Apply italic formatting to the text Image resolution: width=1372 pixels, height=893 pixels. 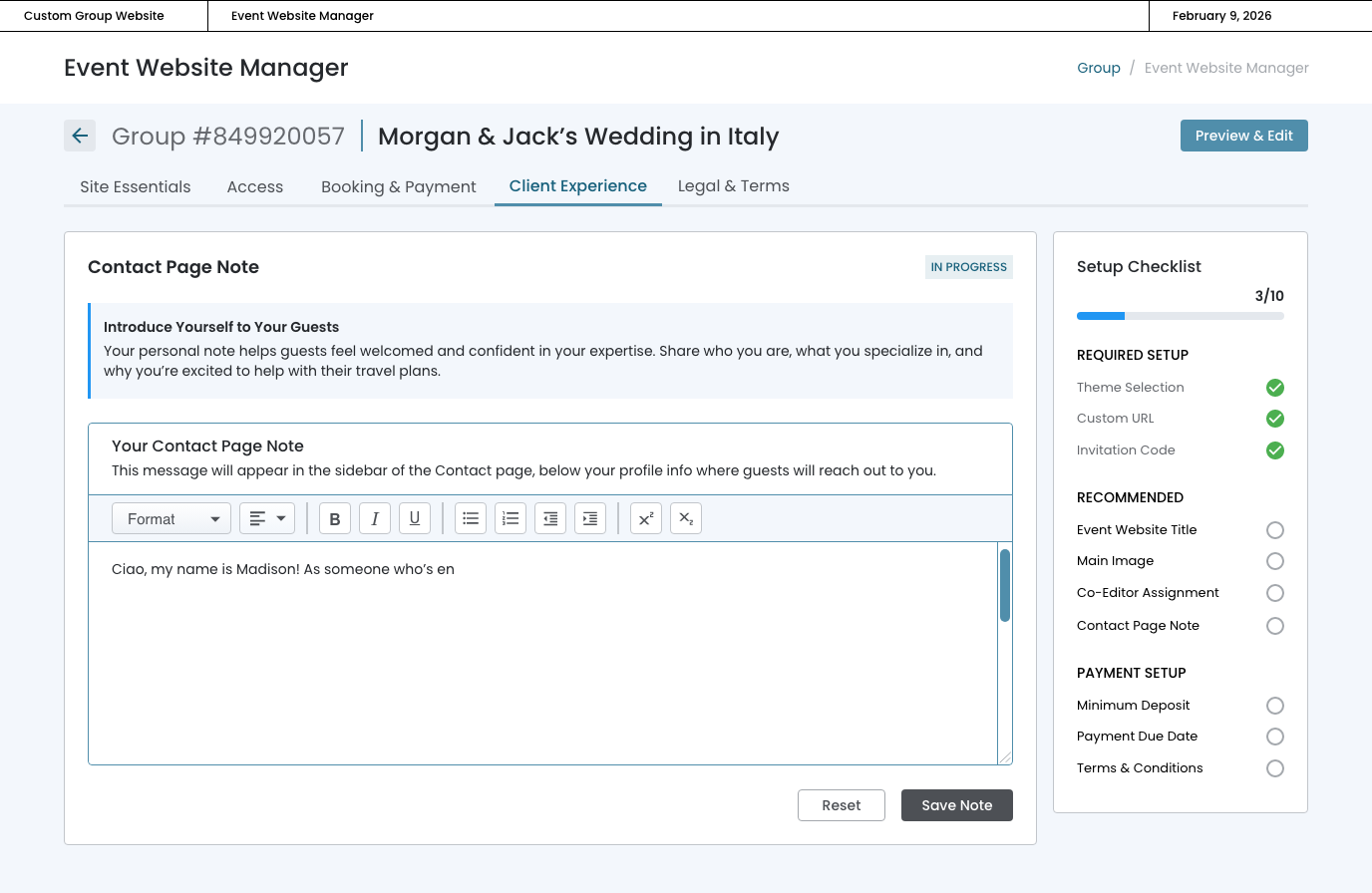coord(375,518)
